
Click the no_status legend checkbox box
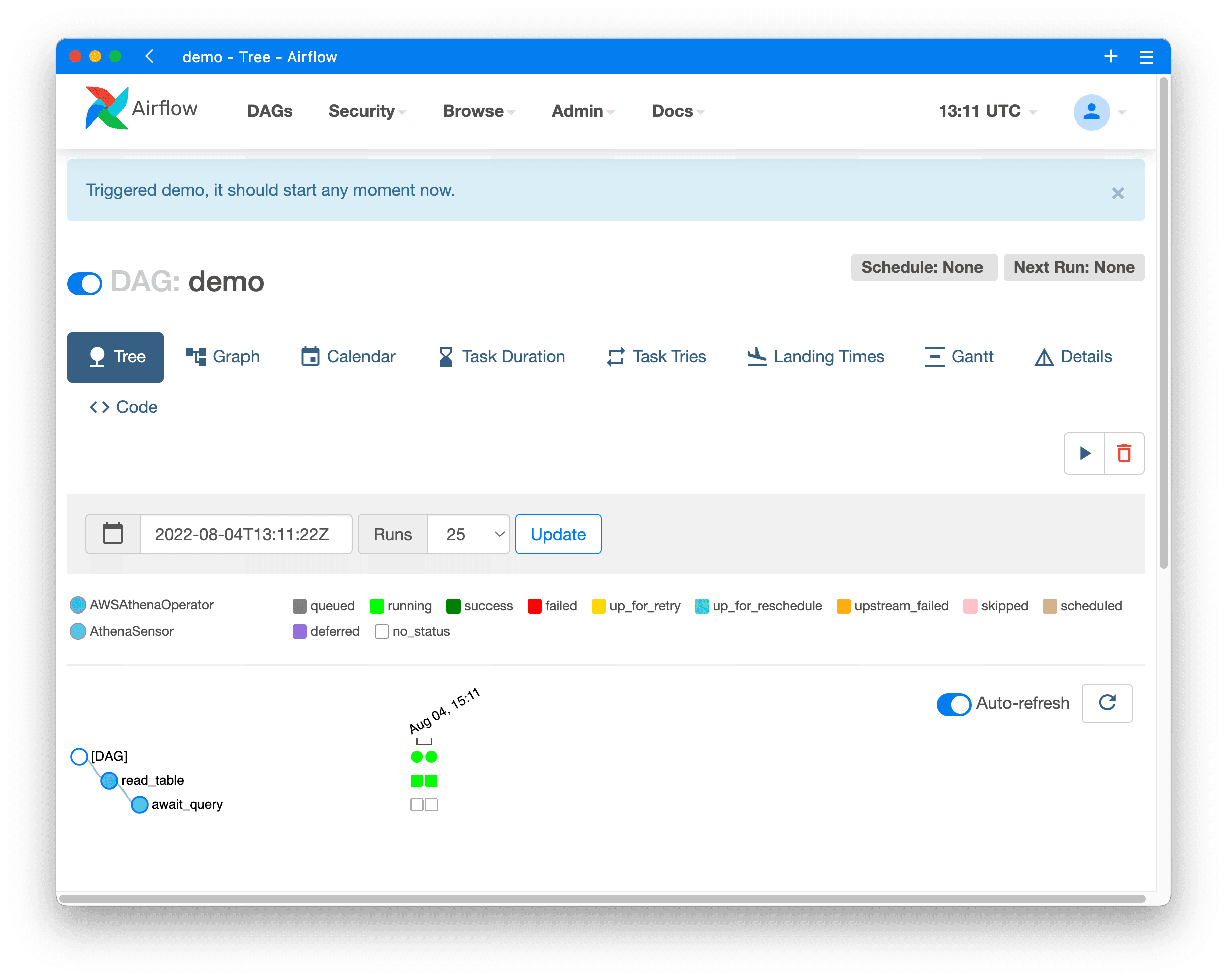click(x=381, y=631)
